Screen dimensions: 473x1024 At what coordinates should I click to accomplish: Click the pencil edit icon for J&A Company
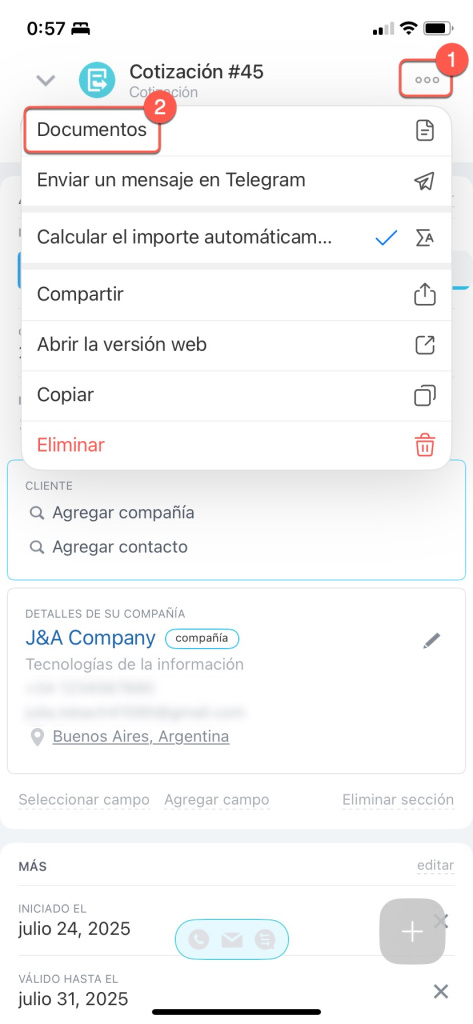point(431,641)
